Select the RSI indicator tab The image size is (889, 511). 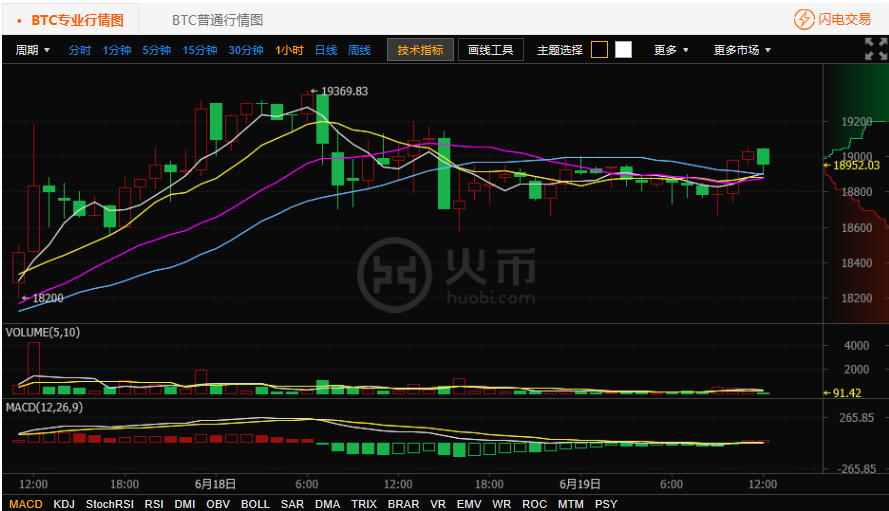click(154, 504)
